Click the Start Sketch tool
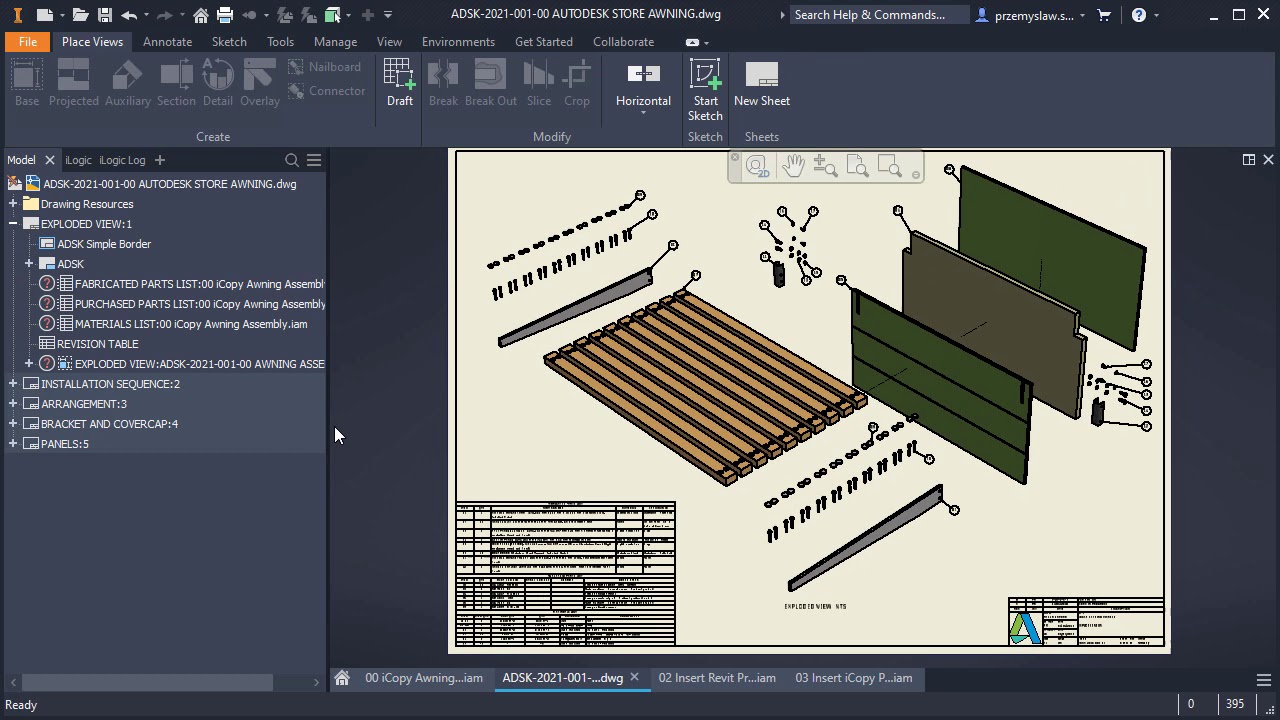This screenshot has height=720, width=1280. 705,90
